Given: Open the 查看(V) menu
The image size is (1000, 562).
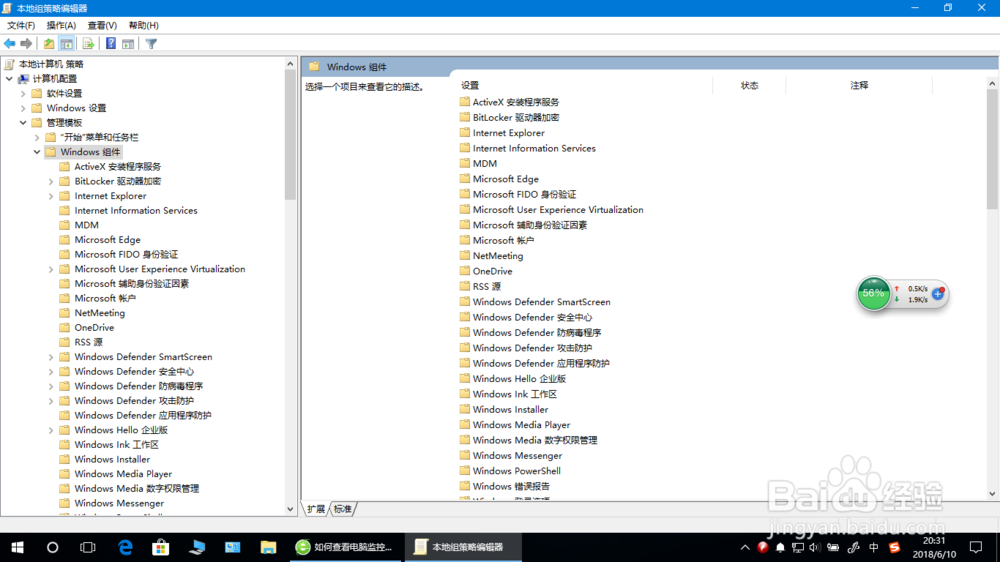Looking at the screenshot, I should [x=102, y=26].
